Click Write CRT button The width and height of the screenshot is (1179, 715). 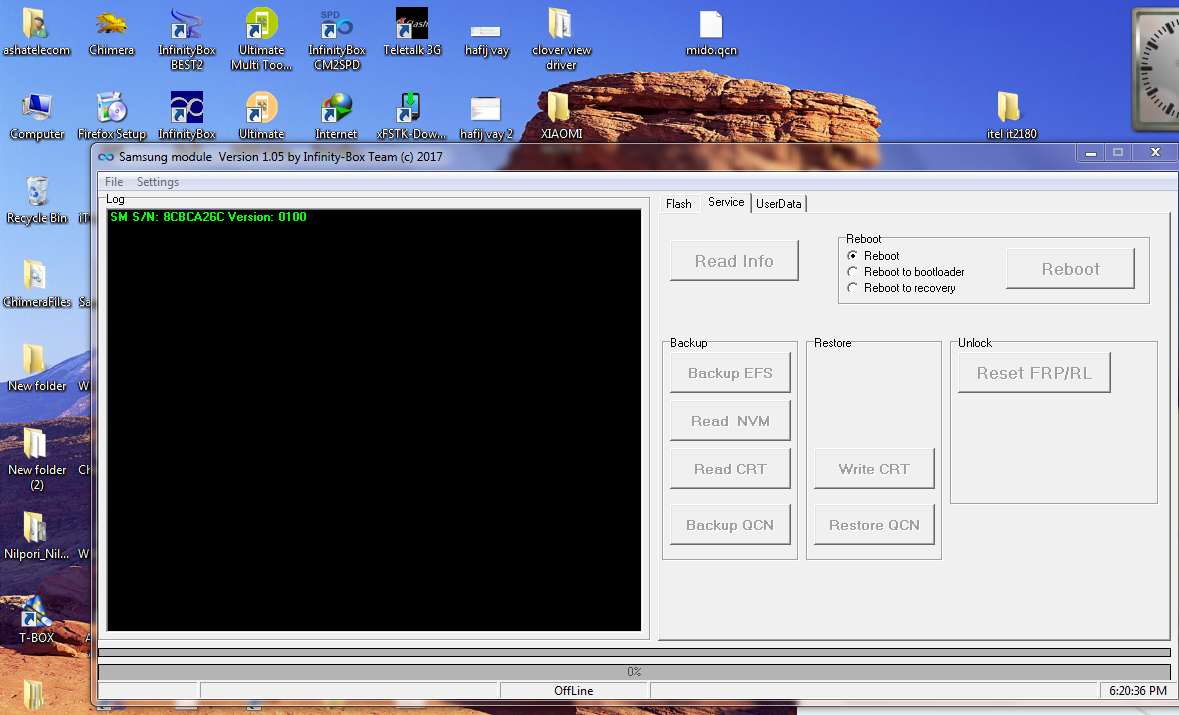874,469
